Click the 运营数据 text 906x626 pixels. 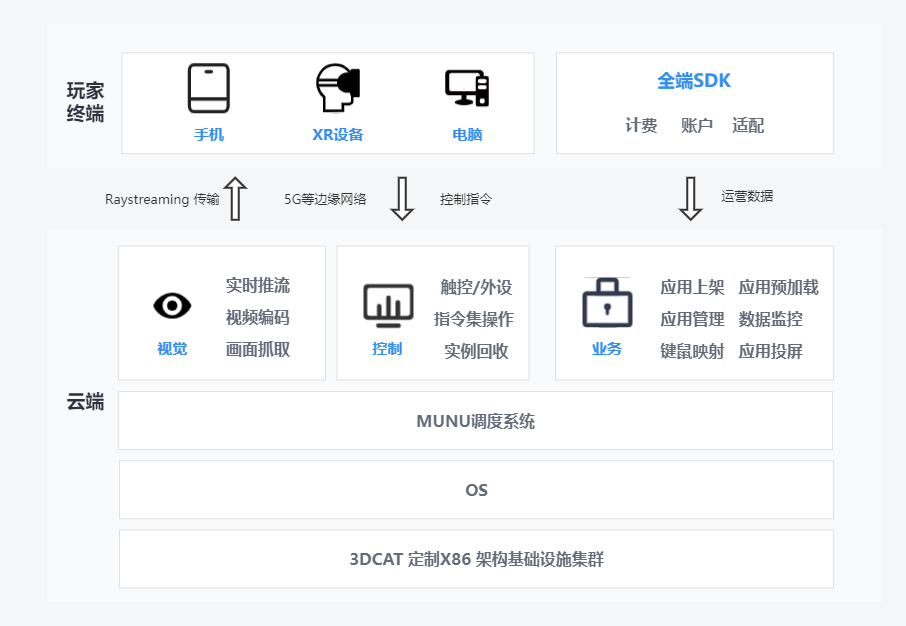point(747,196)
